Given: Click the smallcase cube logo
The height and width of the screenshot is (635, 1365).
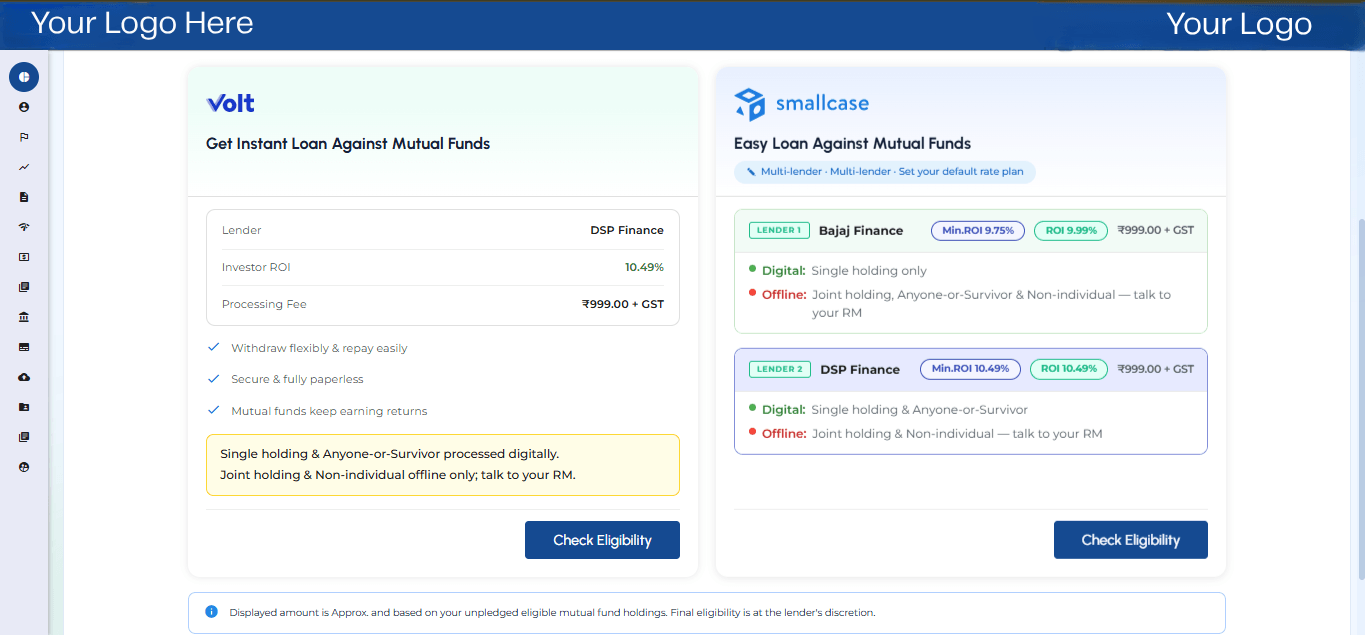Looking at the screenshot, I should point(749,104).
